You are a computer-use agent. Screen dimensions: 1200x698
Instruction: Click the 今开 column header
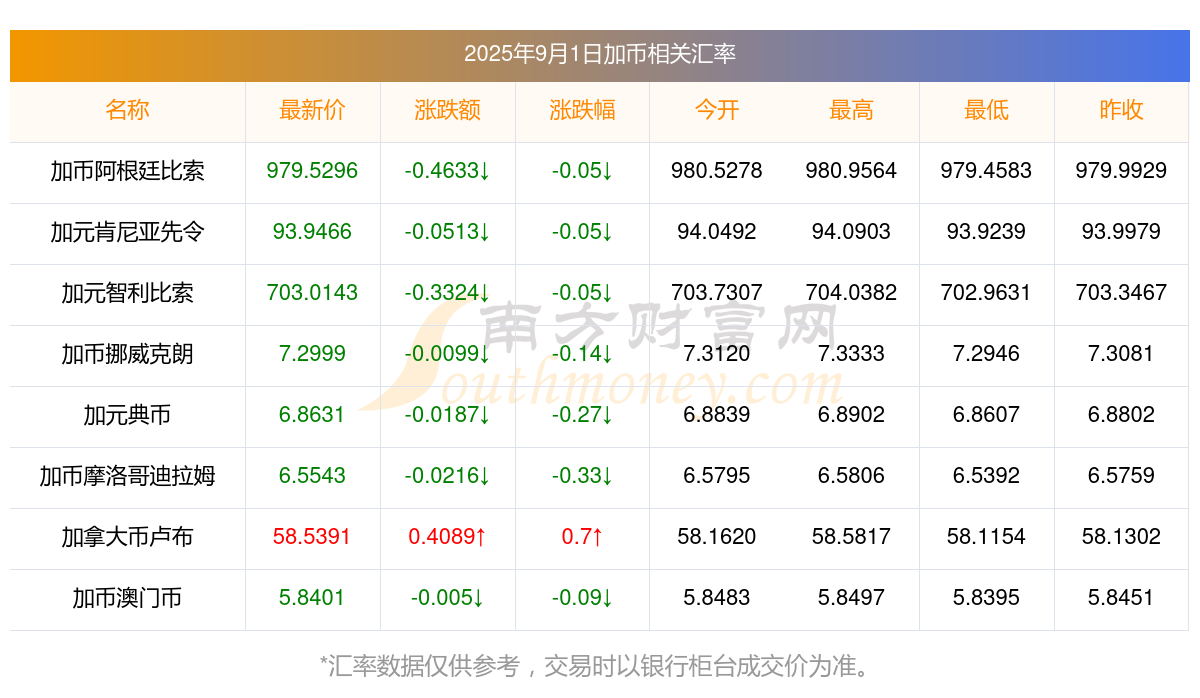coord(717,110)
